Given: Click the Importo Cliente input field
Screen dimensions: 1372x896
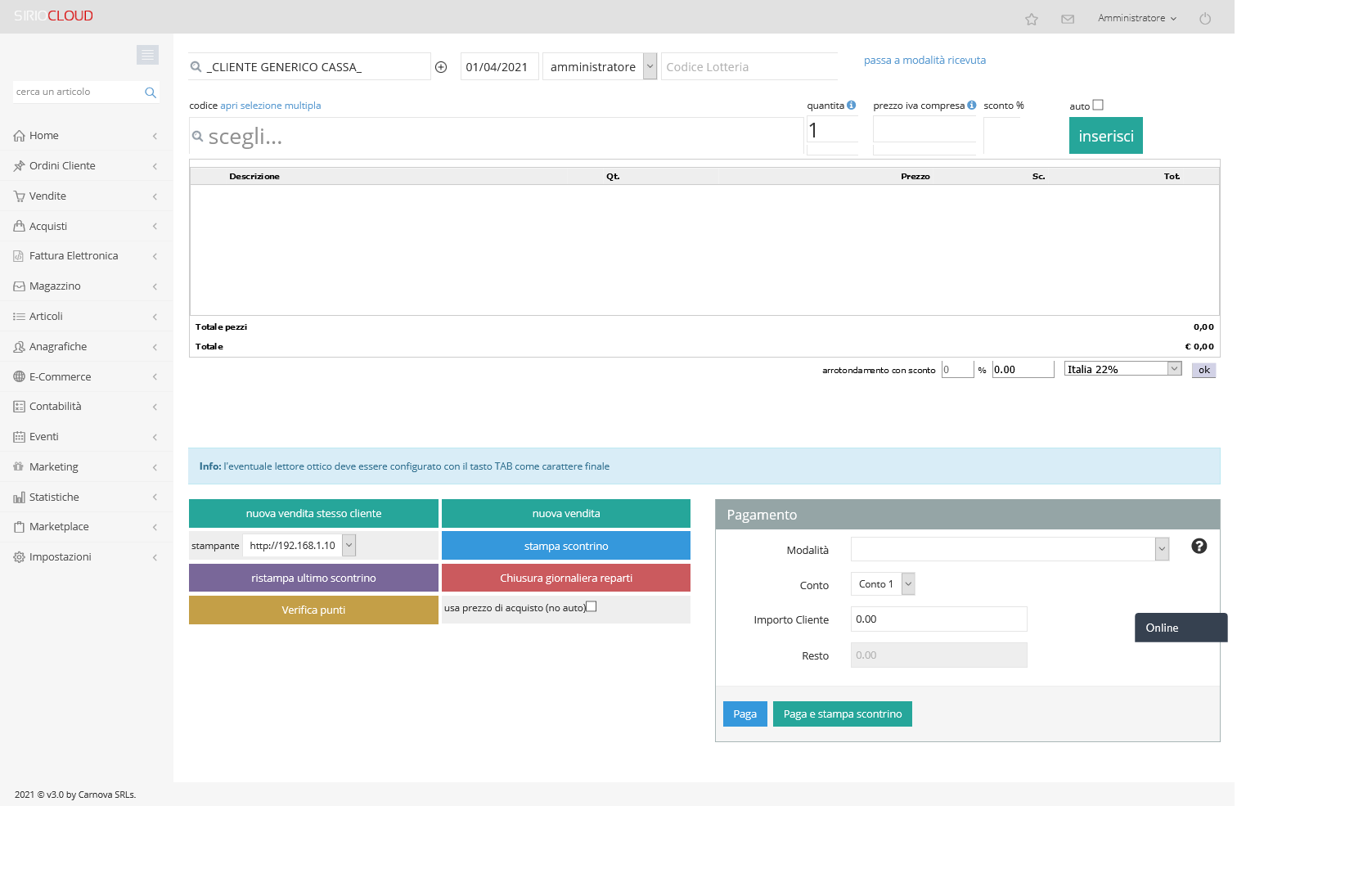Looking at the screenshot, I should click(939, 619).
